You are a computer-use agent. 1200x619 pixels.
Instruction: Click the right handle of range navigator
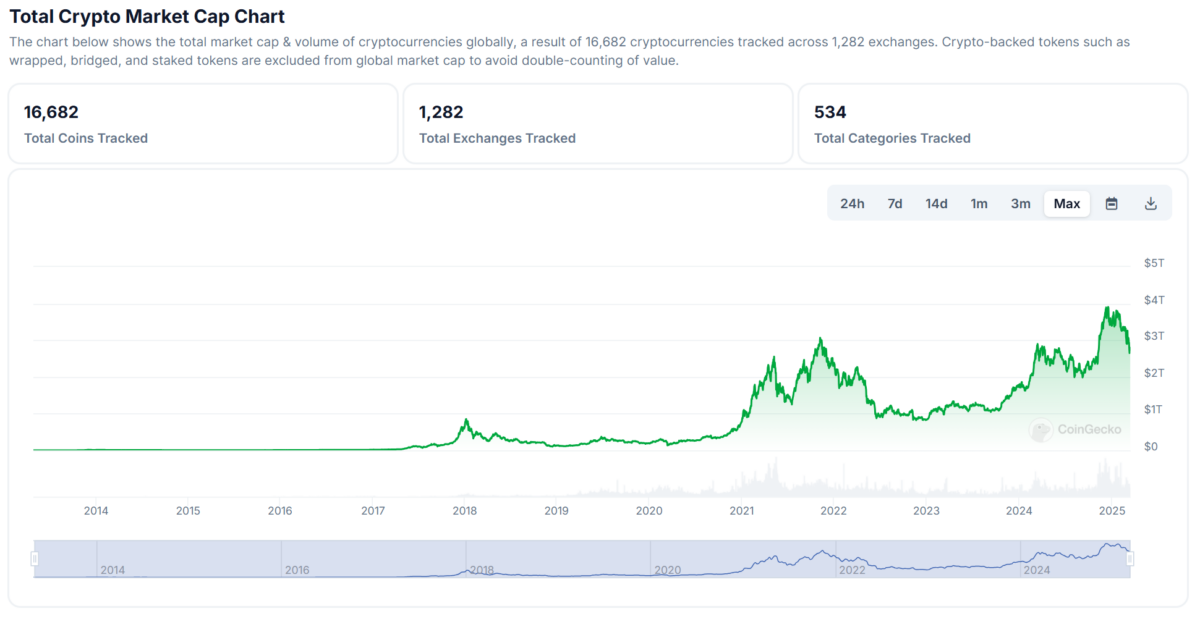click(x=1130, y=559)
